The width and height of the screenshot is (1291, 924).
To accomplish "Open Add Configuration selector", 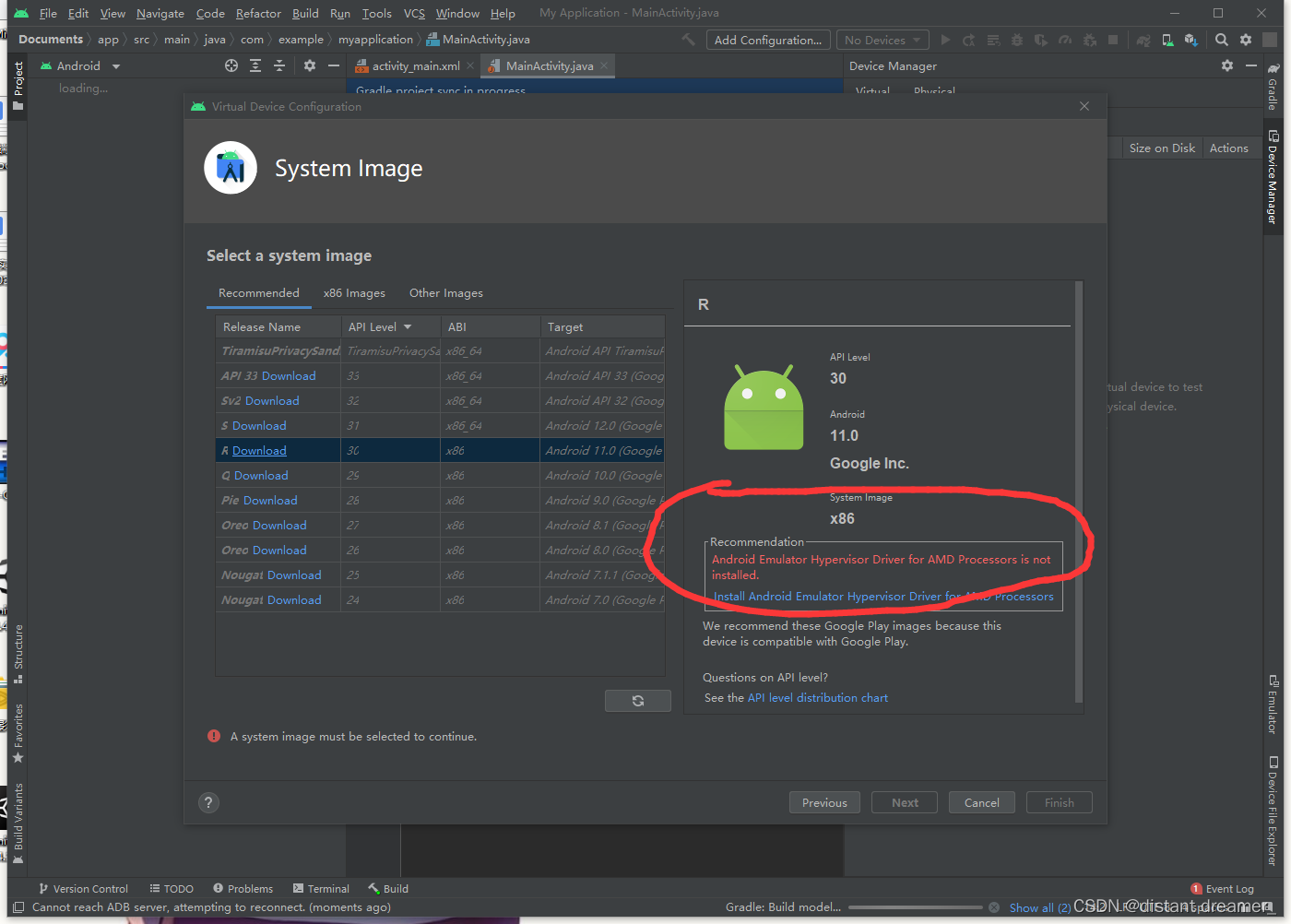I will click(768, 40).
